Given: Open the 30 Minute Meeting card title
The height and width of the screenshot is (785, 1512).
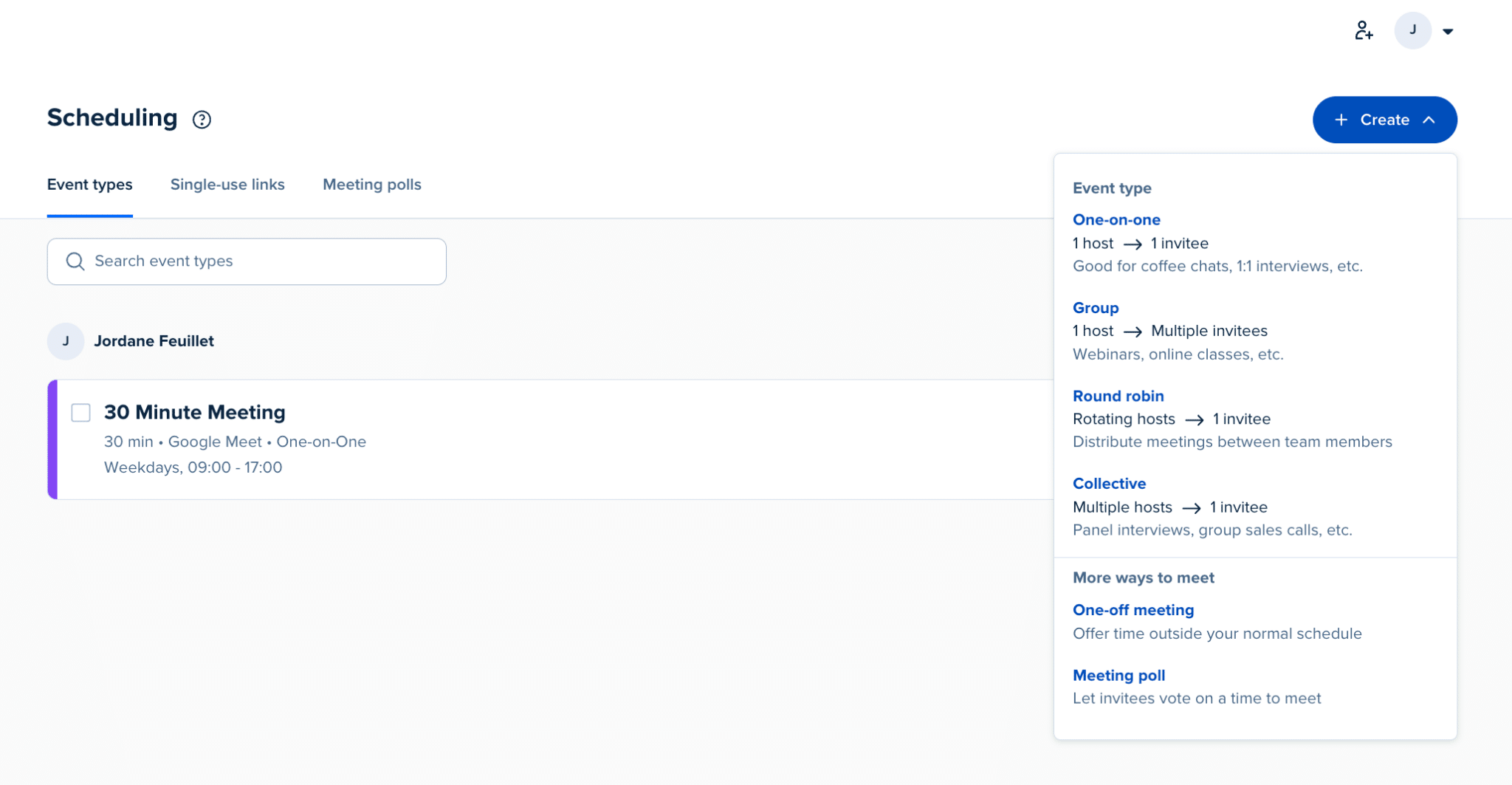Looking at the screenshot, I should tap(195, 412).
